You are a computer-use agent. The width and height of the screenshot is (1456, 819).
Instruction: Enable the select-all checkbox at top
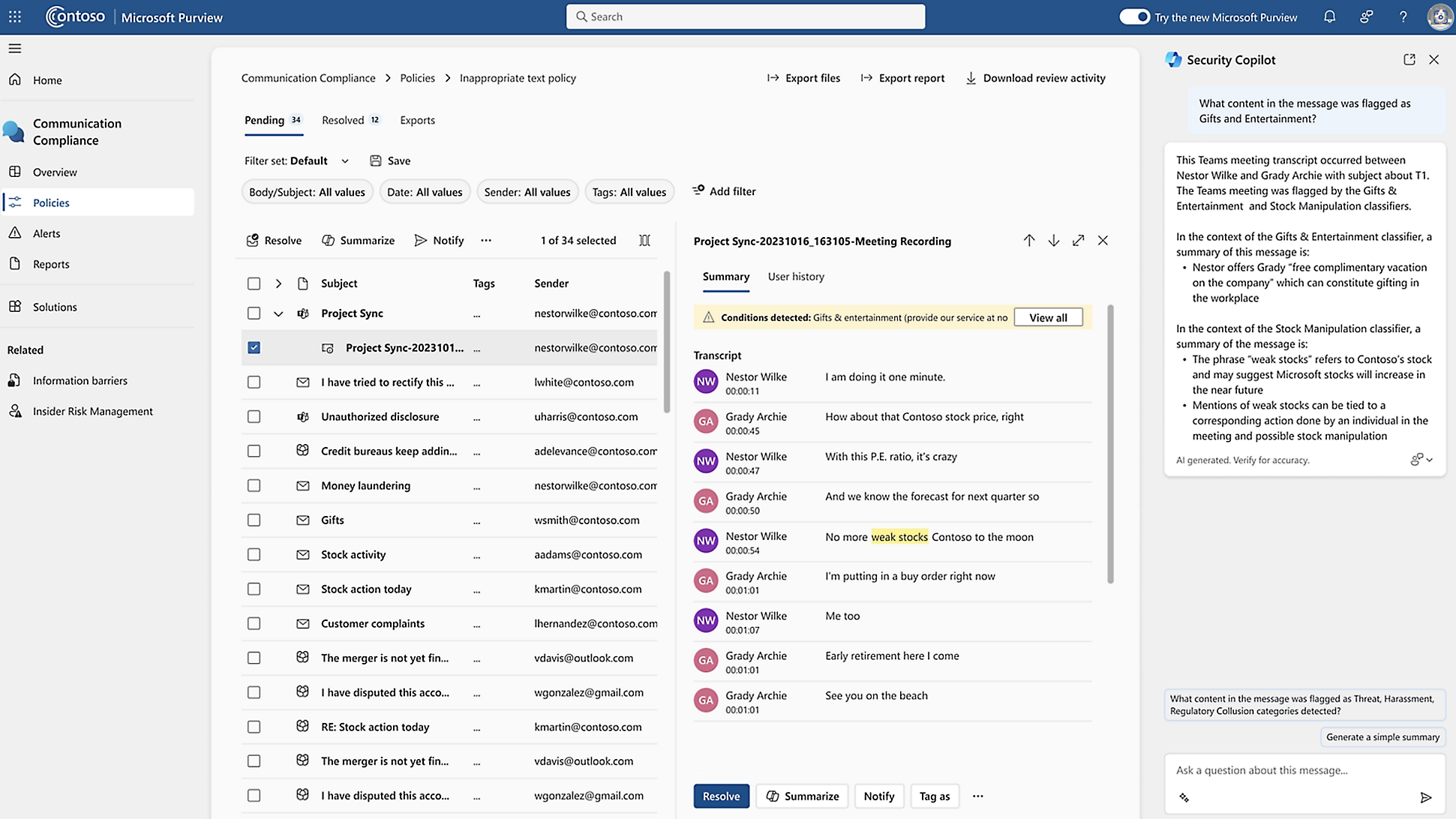click(x=254, y=283)
